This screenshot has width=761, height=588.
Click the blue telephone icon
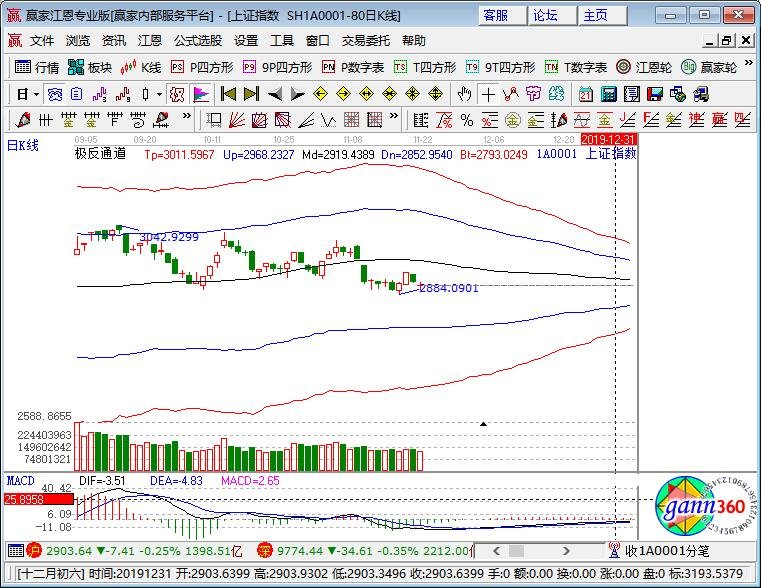[54, 94]
